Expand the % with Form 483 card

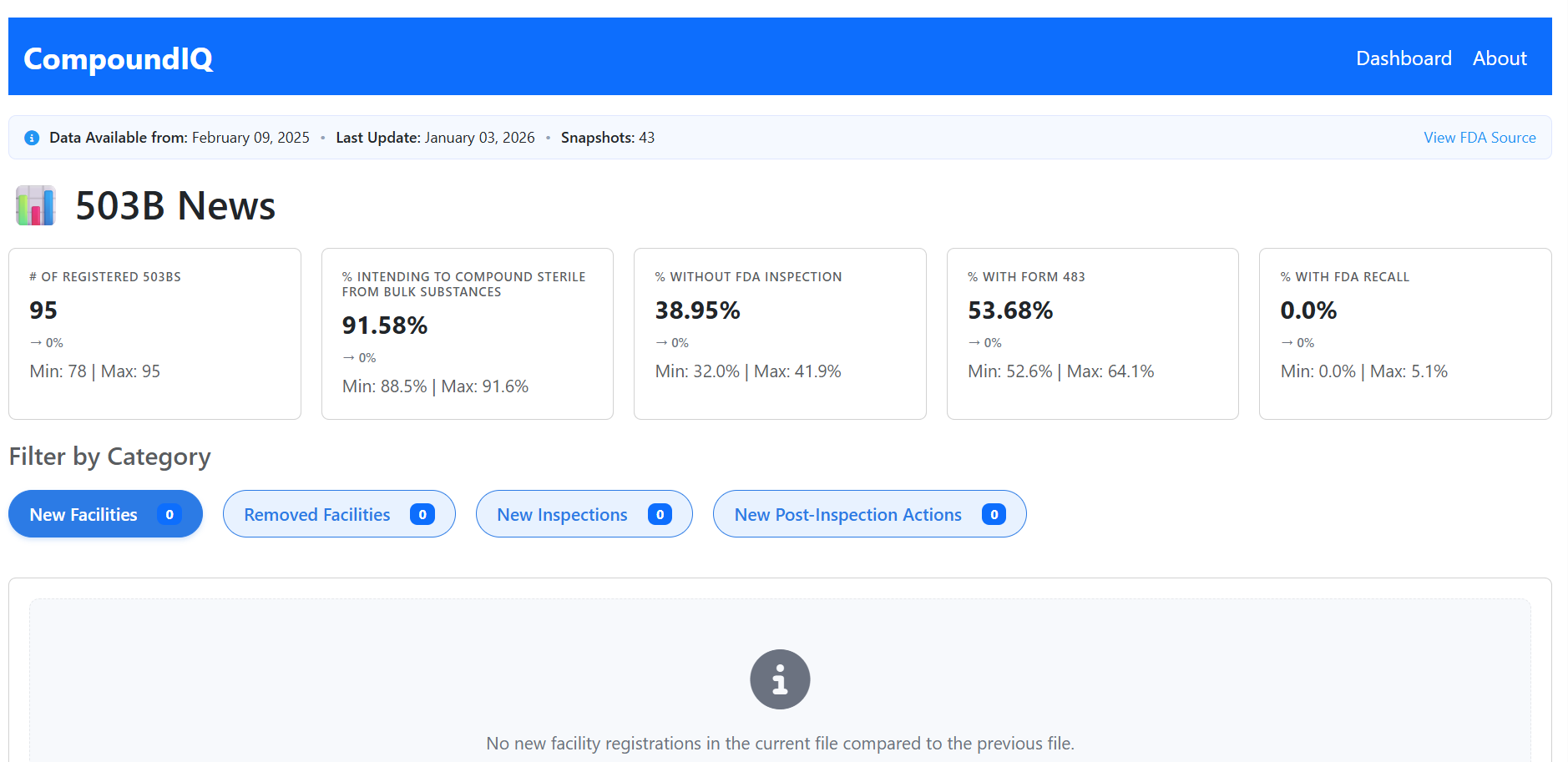1092,333
